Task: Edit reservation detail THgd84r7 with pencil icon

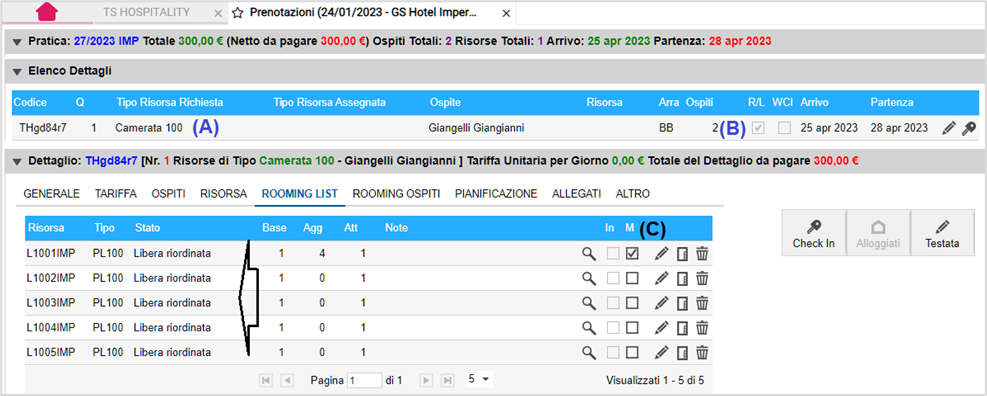Action: (948, 128)
